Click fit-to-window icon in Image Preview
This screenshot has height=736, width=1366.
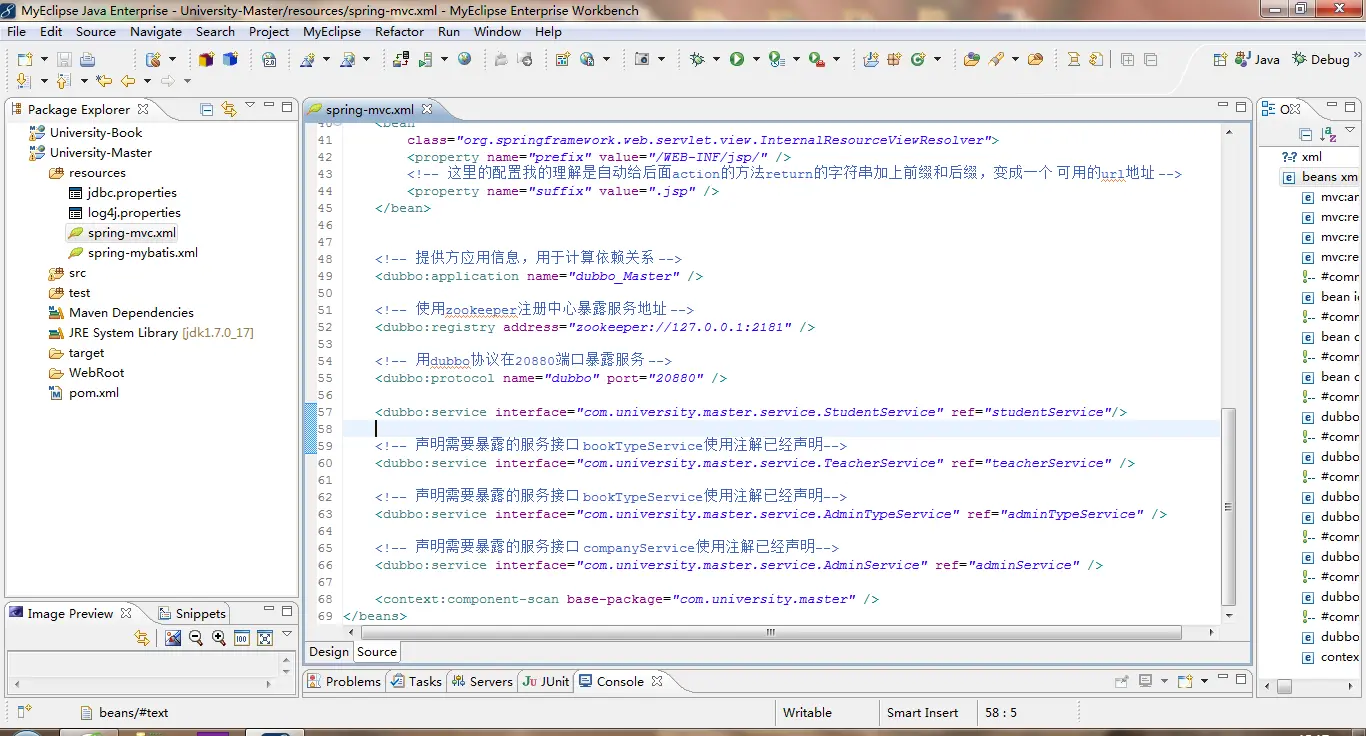(265, 638)
